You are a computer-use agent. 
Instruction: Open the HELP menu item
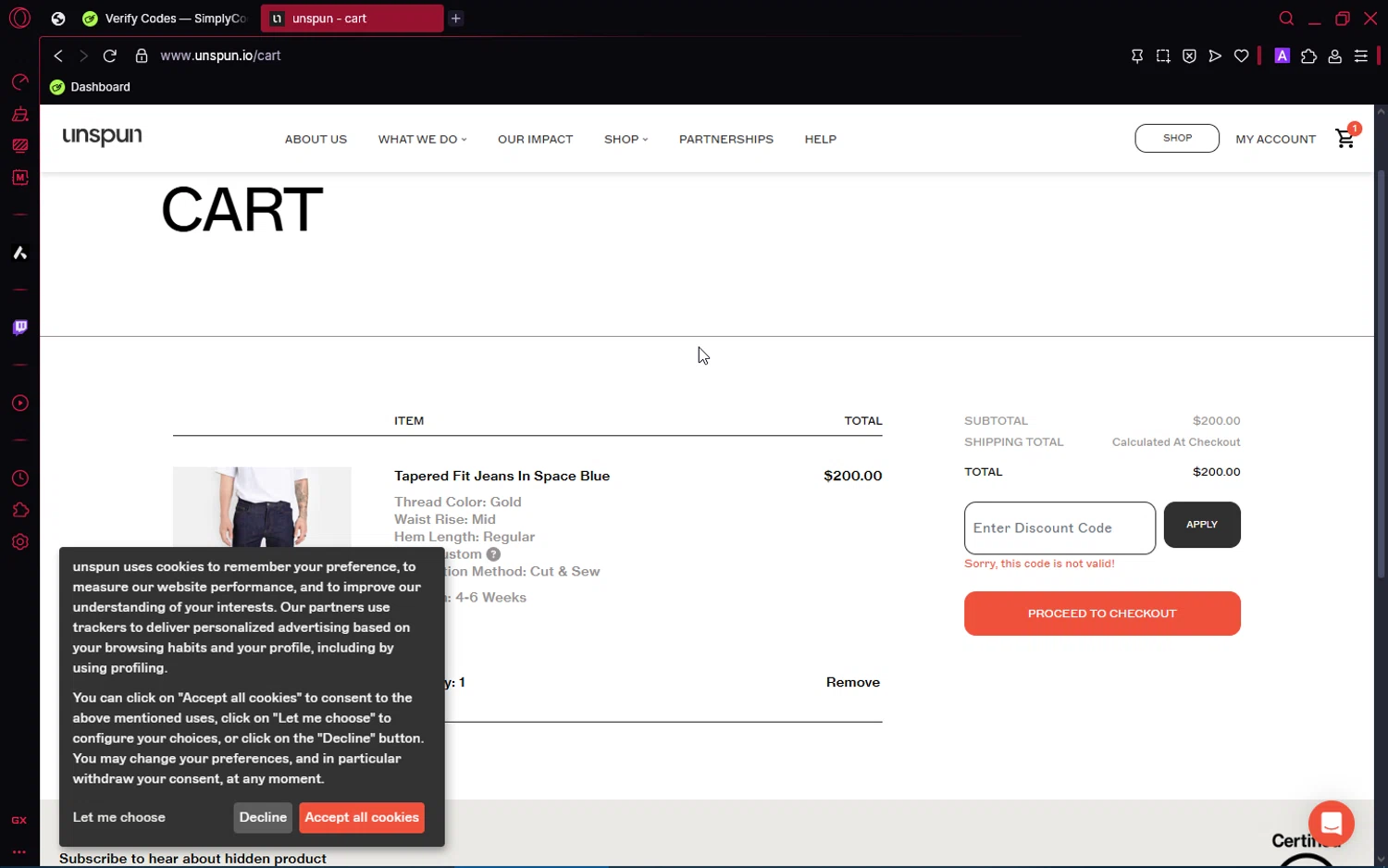point(820,140)
